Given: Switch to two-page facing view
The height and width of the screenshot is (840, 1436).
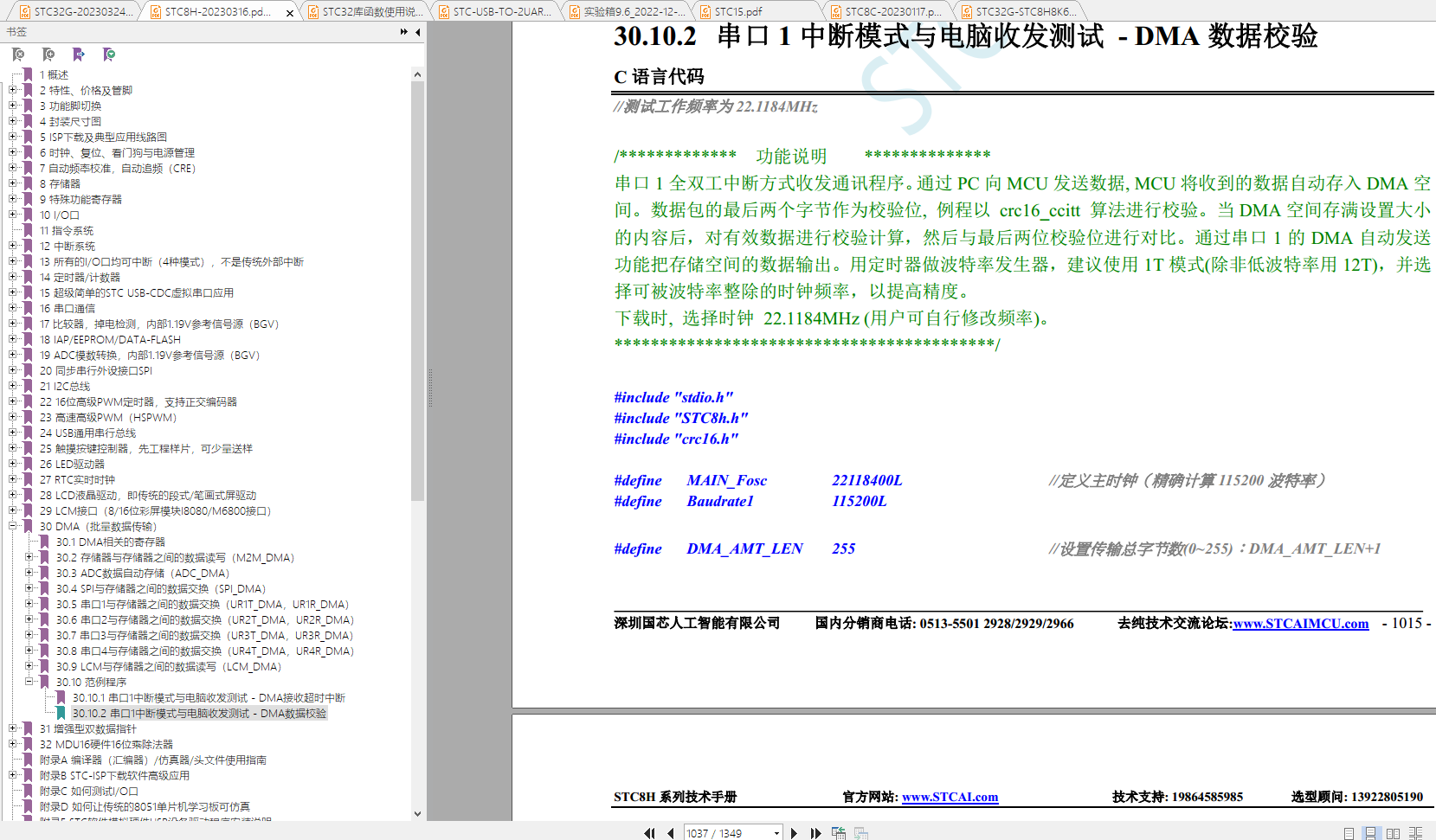Looking at the screenshot, I should tap(1393, 833).
